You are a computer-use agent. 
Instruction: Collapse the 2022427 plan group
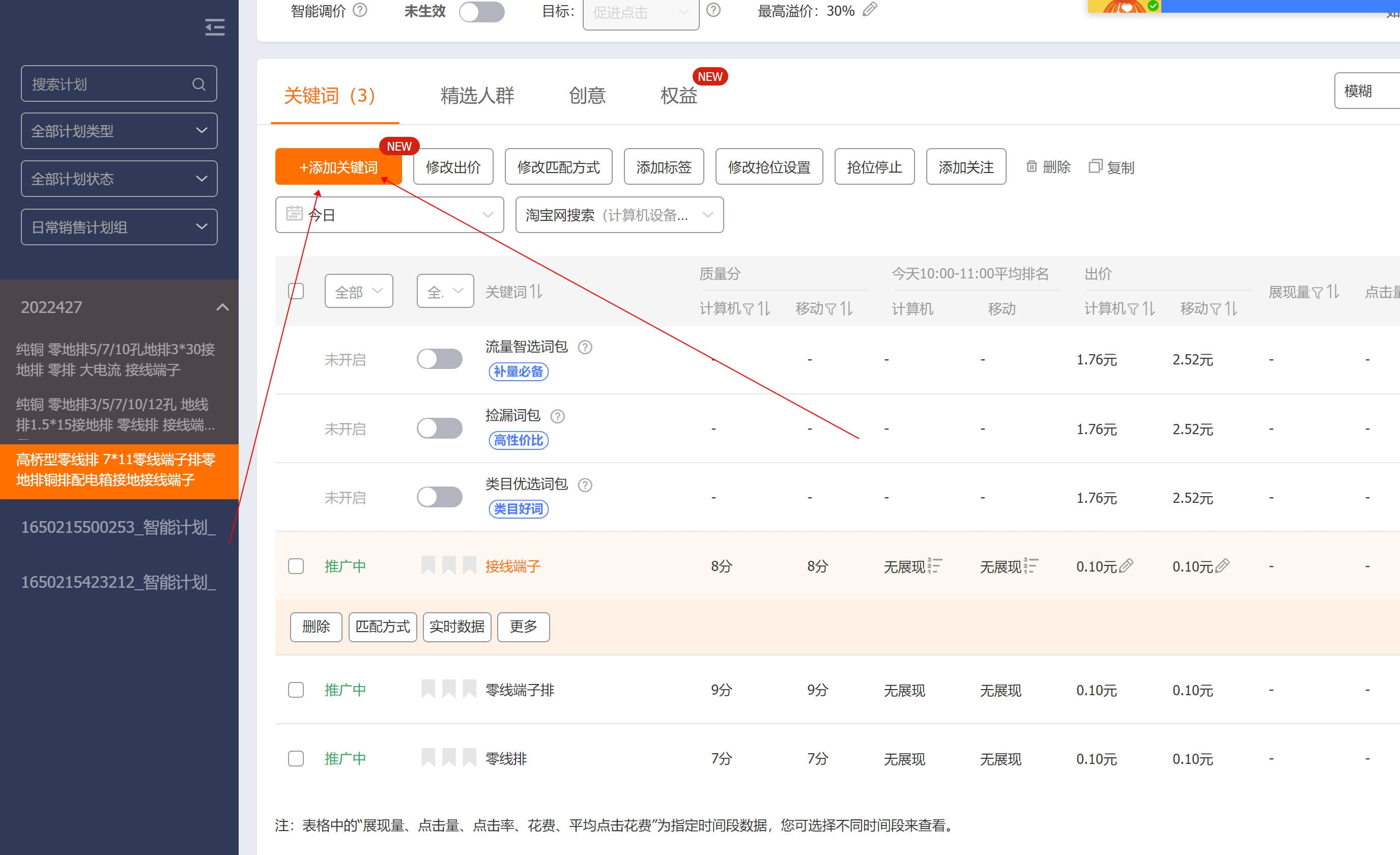pos(222,307)
